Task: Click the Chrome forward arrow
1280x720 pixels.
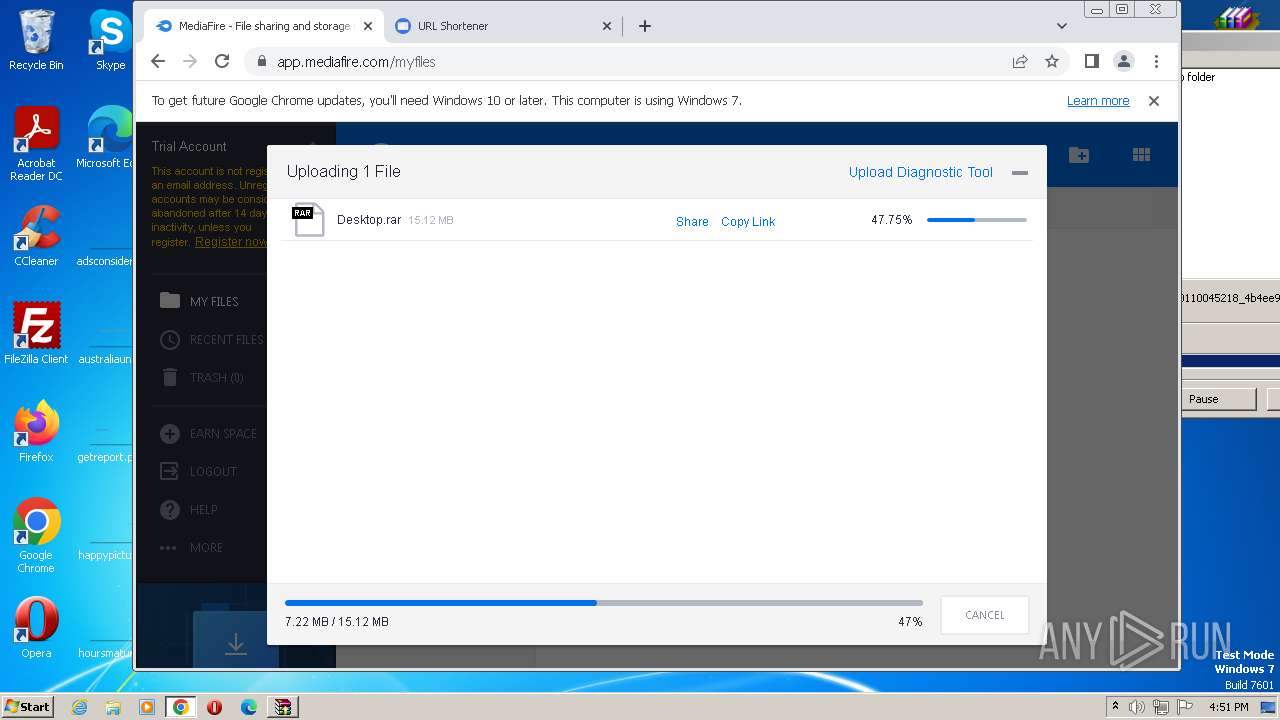Action: tap(190, 61)
